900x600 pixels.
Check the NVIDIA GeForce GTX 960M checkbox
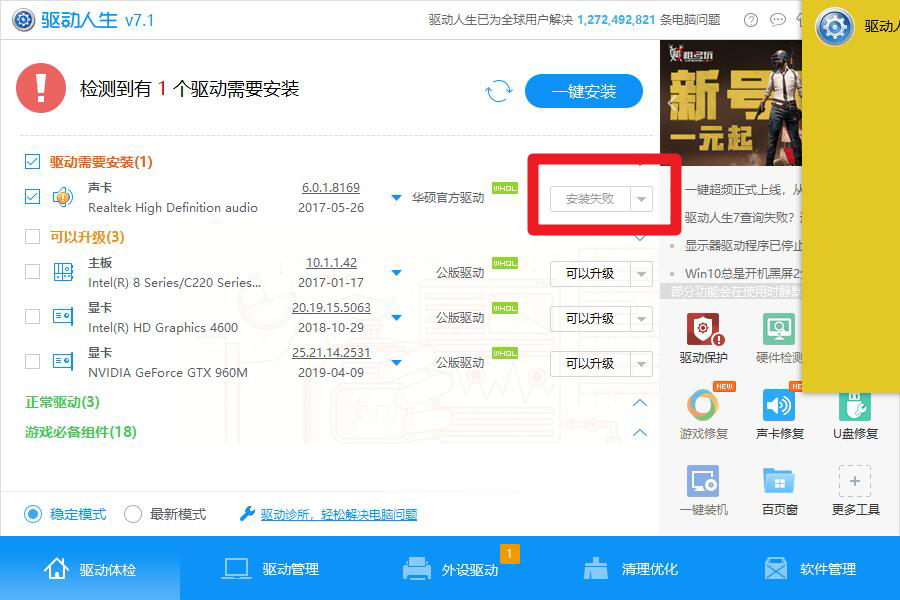click(x=33, y=362)
